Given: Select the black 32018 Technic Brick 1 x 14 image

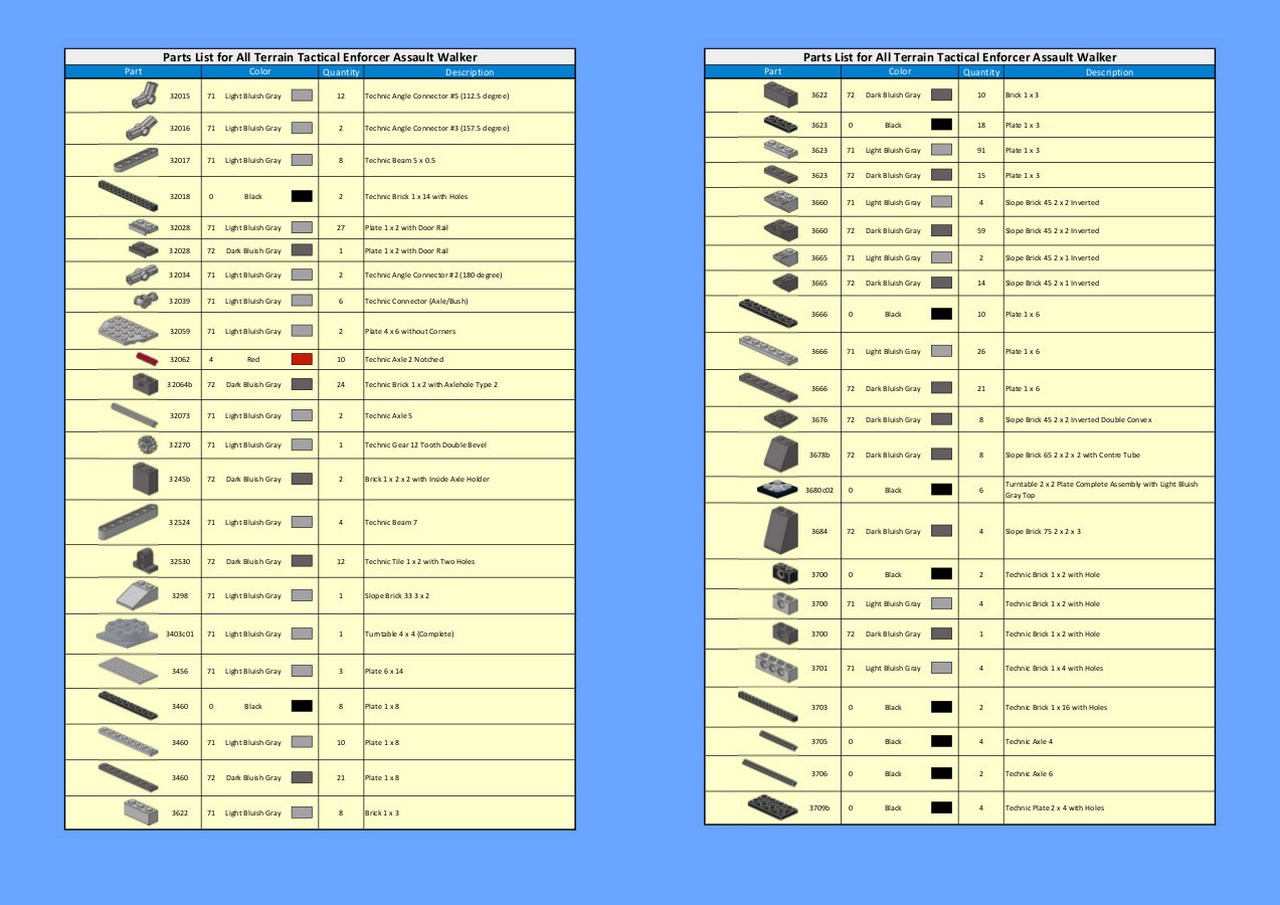Looking at the screenshot, I should (x=128, y=196).
